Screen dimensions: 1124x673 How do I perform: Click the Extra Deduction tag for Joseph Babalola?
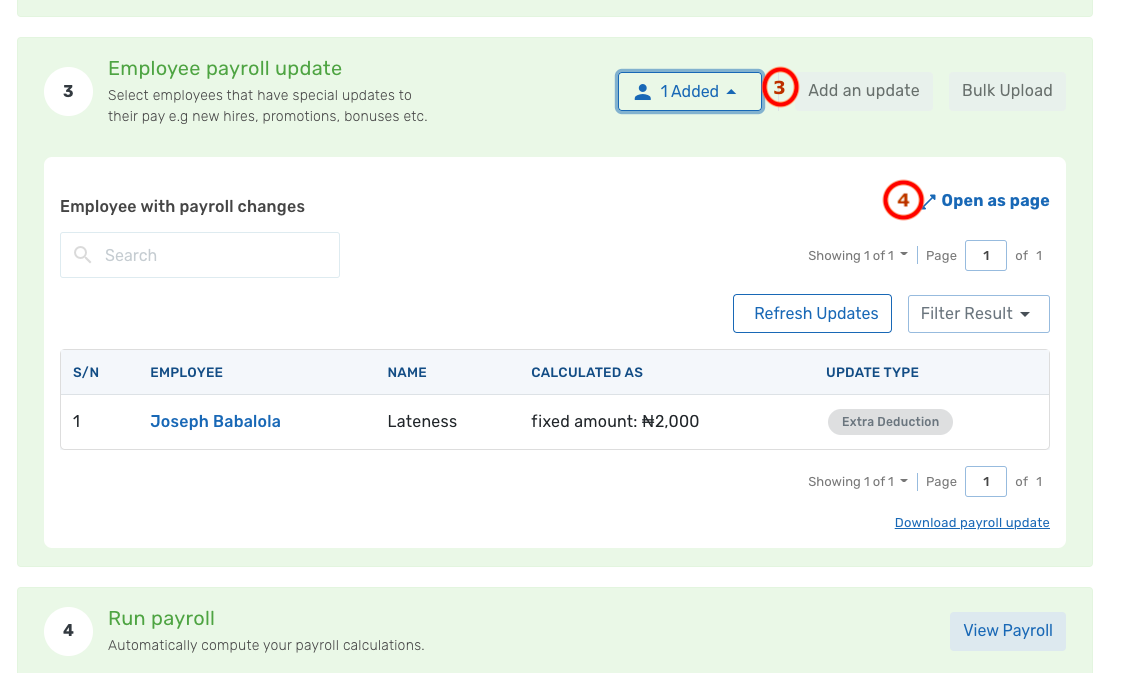(890, 421)
